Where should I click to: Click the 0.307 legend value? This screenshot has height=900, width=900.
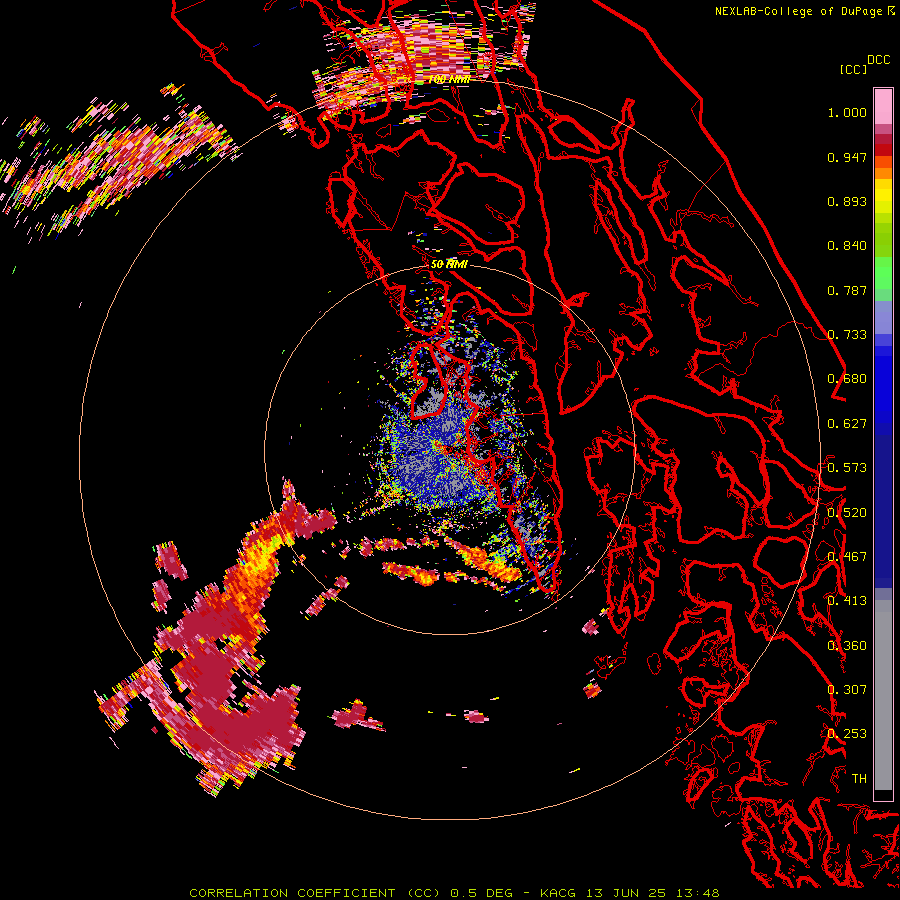coord(847,690)
